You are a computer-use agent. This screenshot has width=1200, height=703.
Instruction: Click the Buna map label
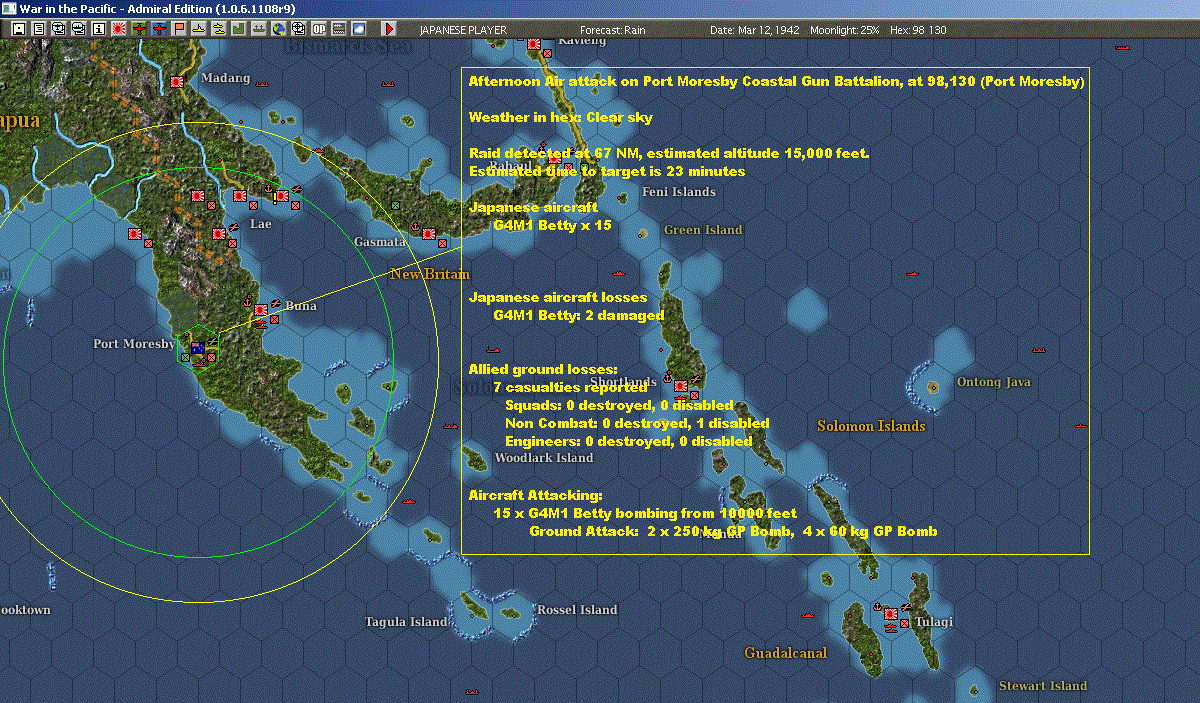(301, 306)
